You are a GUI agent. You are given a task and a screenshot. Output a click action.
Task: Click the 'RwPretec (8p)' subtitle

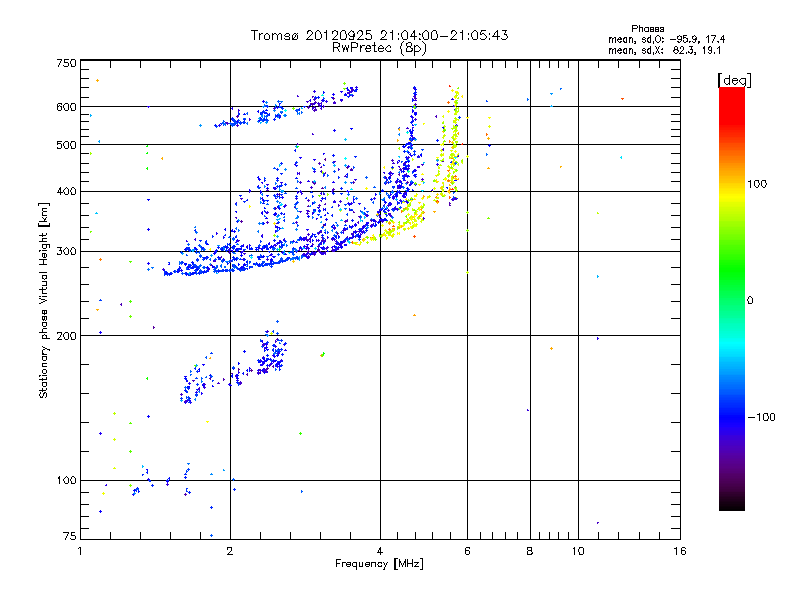click(379, 48)
